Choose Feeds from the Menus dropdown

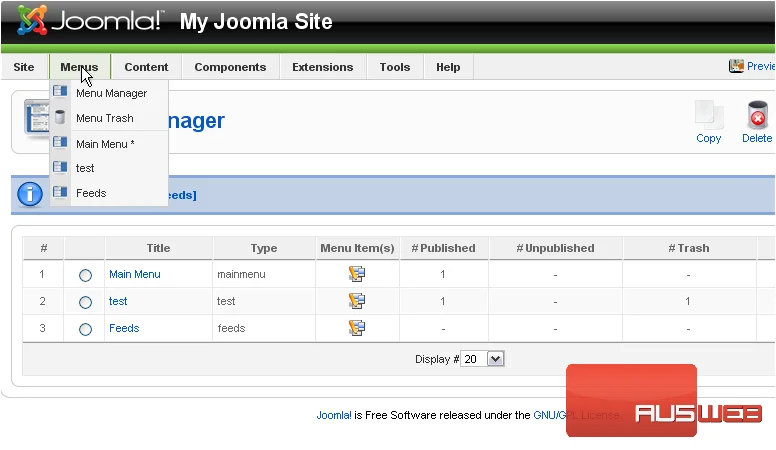(x=91, y=193)
